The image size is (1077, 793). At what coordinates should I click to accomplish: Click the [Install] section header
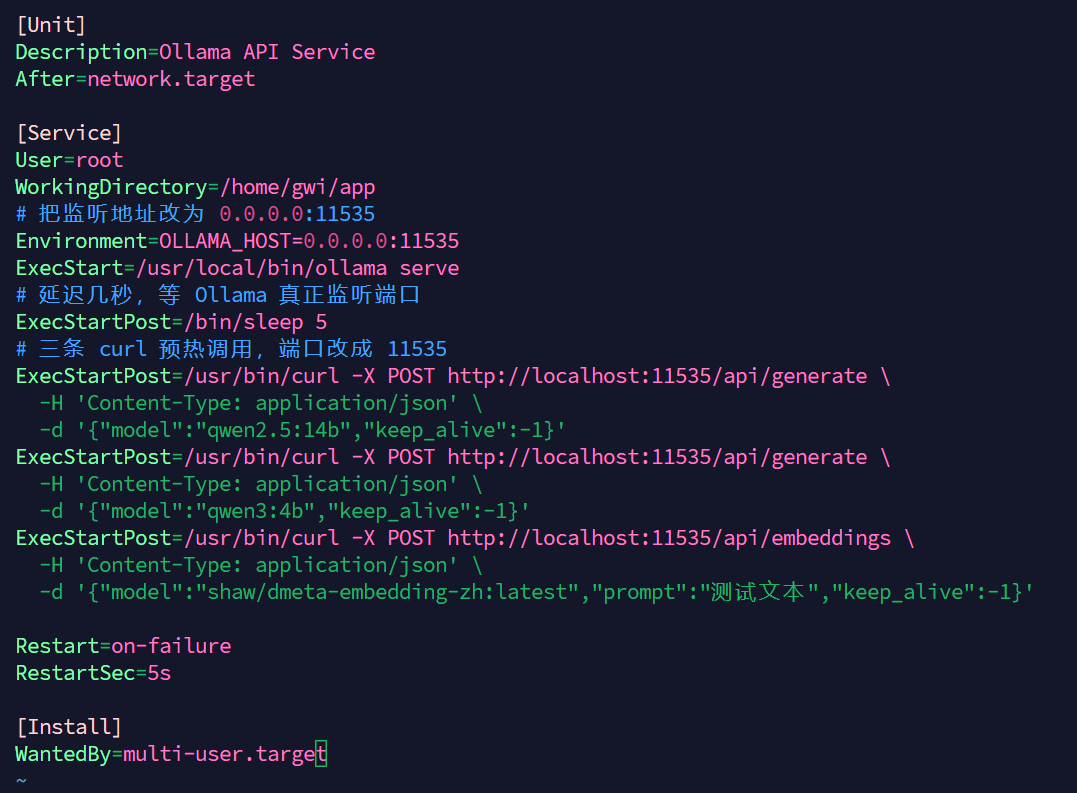pos(69,727)
